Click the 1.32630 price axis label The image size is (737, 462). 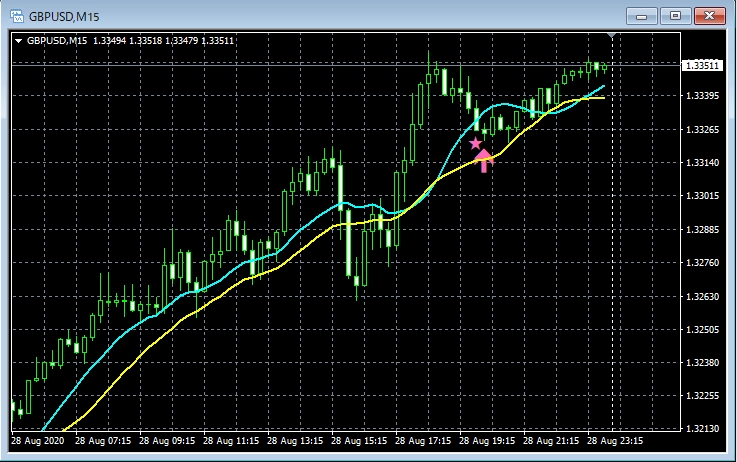(x=703, y=297)
